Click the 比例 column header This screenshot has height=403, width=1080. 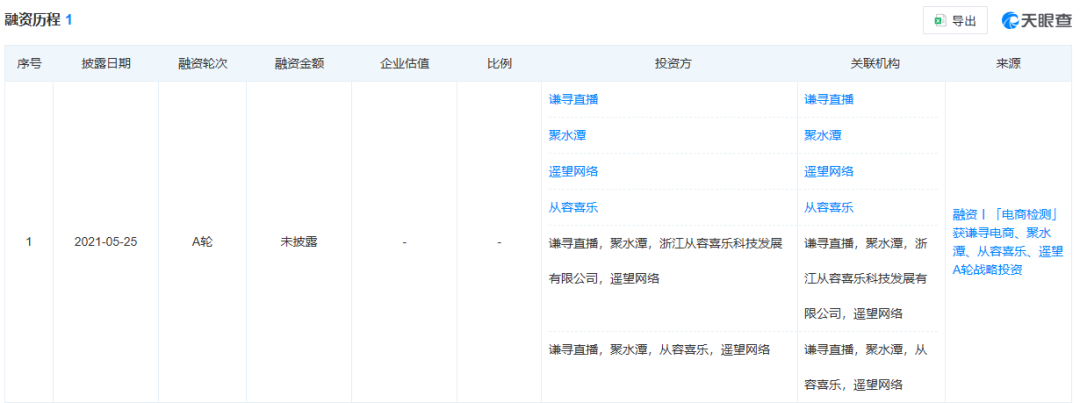point(499,63)
